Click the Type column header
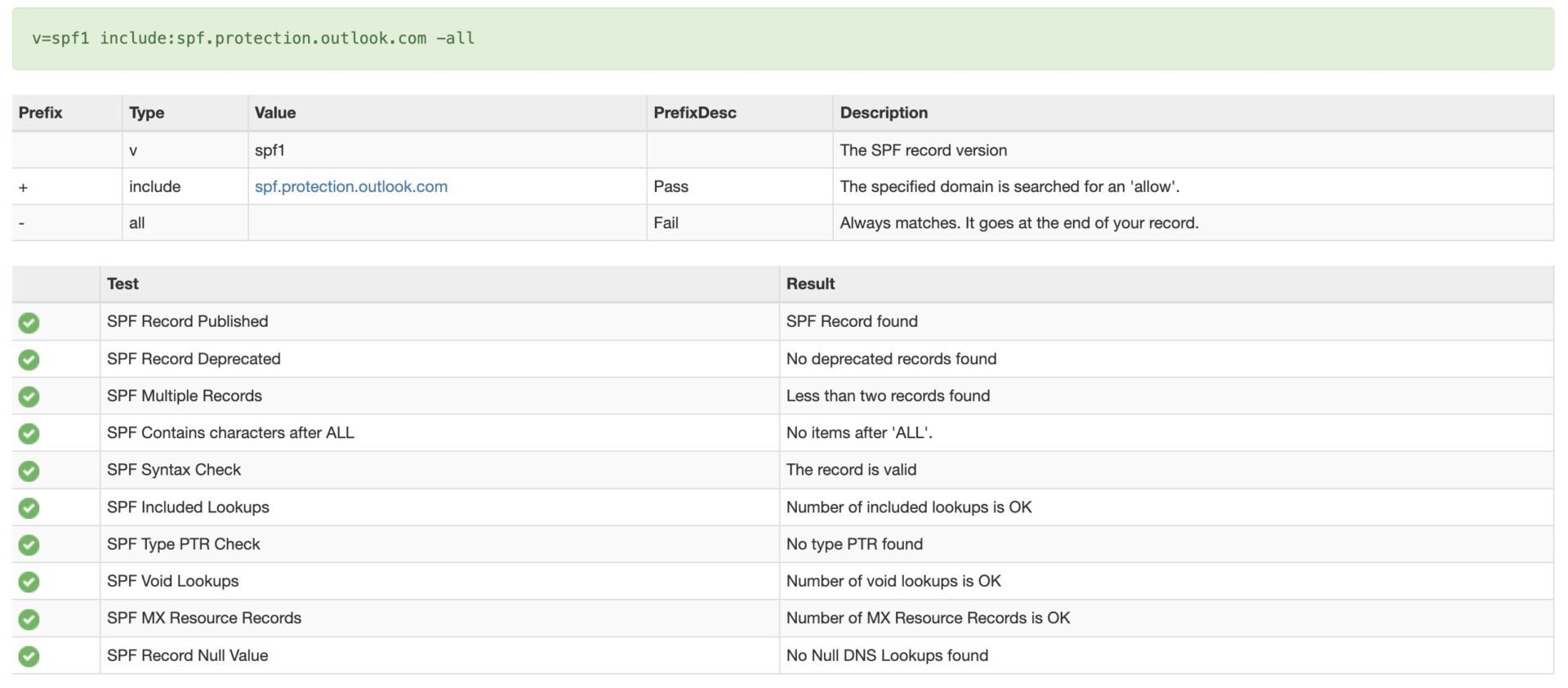The height and width of the screenshot is (688, 1568). 146,113
